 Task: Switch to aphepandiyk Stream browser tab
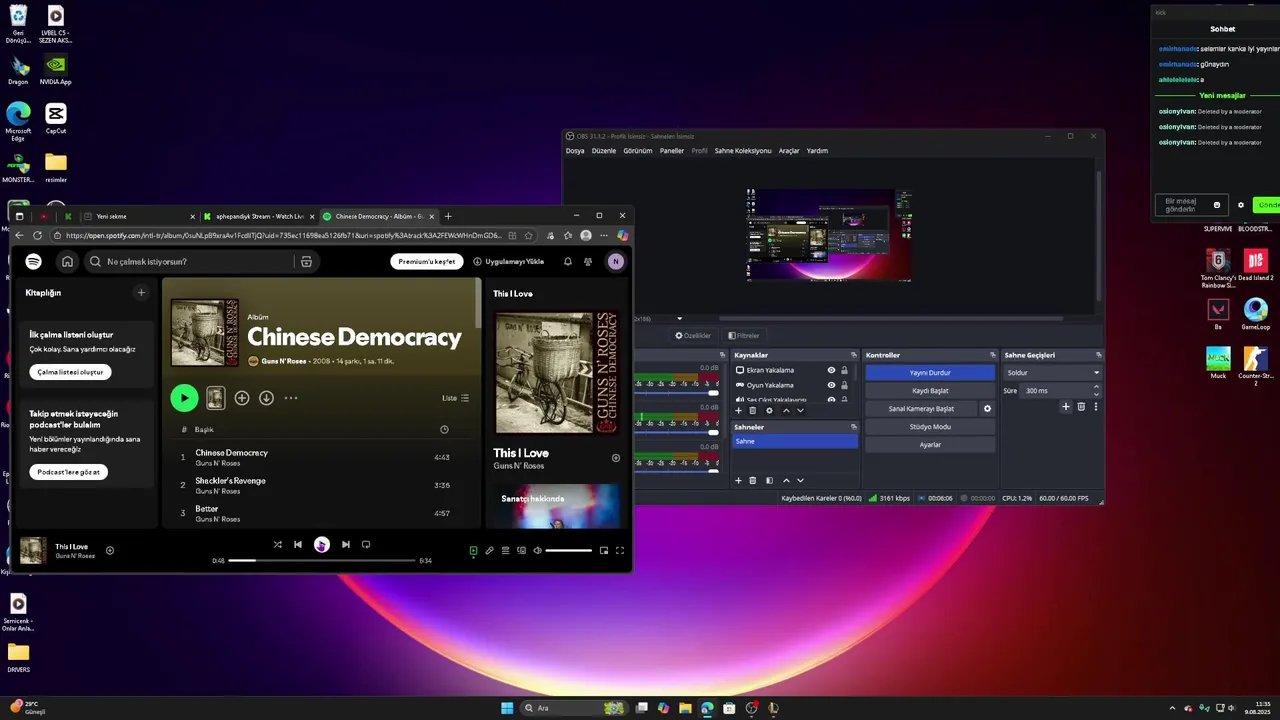click(x=259, y=216)
